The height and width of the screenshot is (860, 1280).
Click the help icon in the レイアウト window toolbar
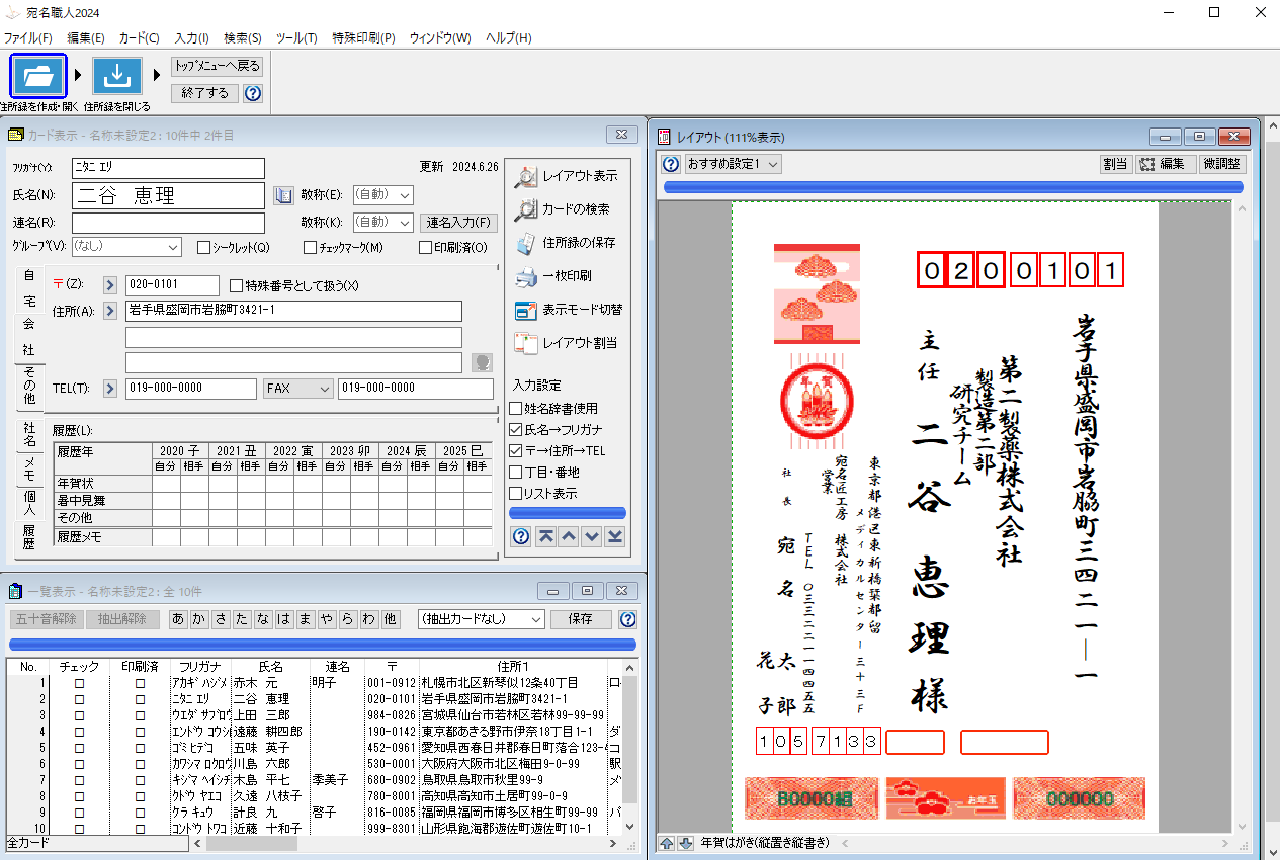(672, 164)
